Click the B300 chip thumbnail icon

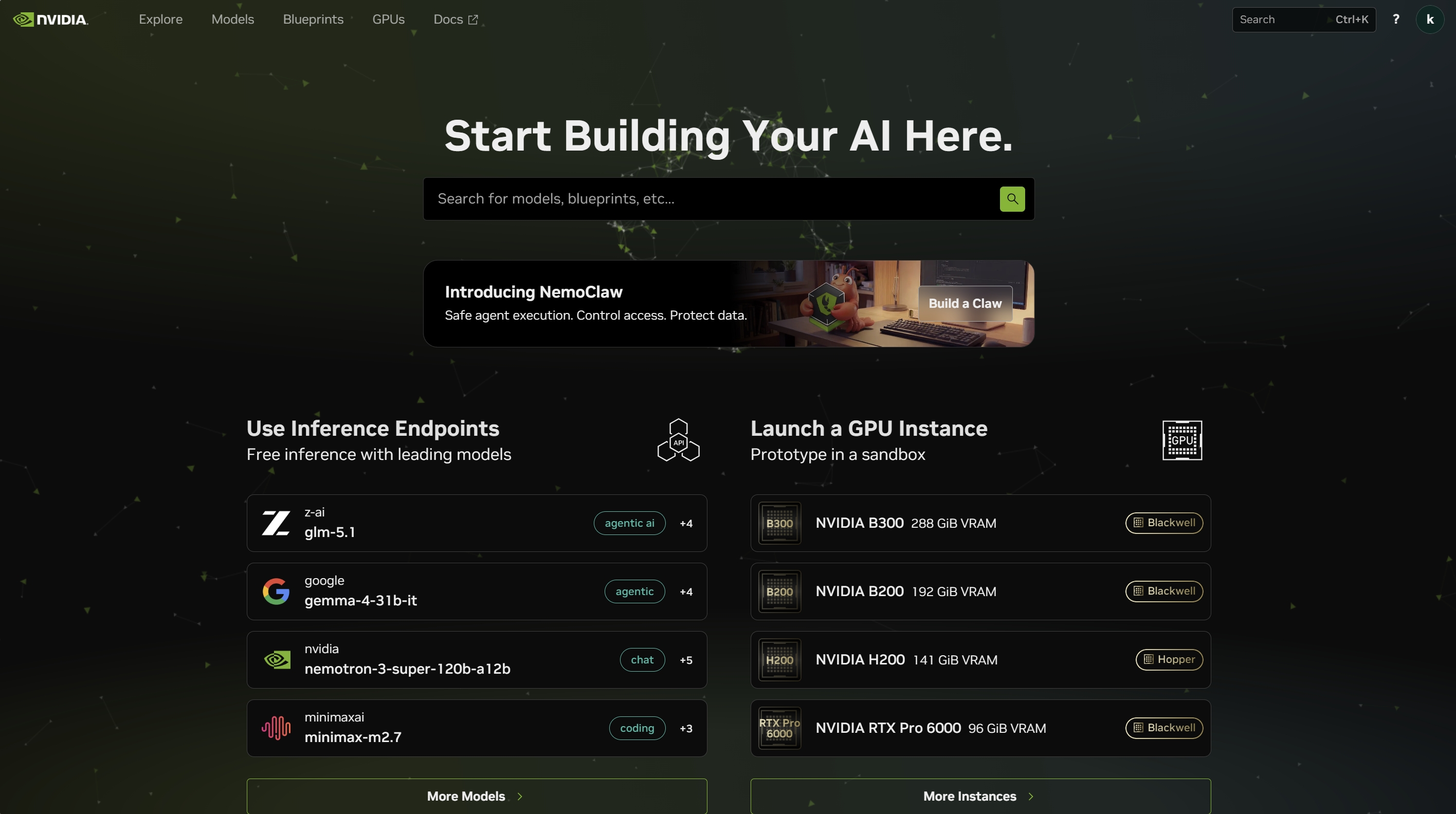tap(779, 523)
